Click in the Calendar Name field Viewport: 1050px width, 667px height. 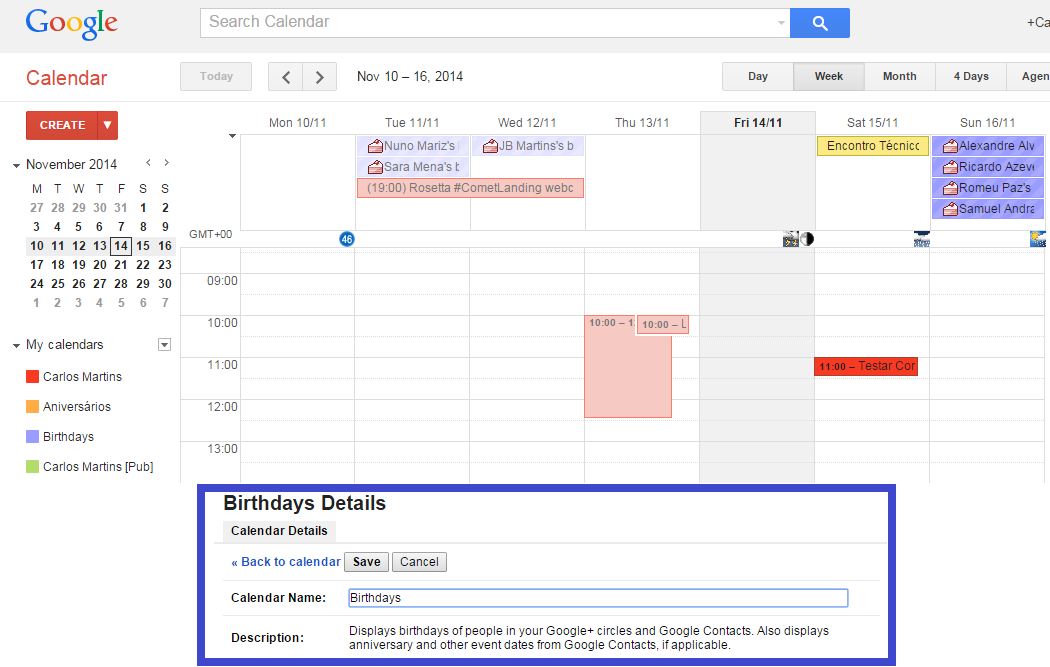[x=598, y=598]
